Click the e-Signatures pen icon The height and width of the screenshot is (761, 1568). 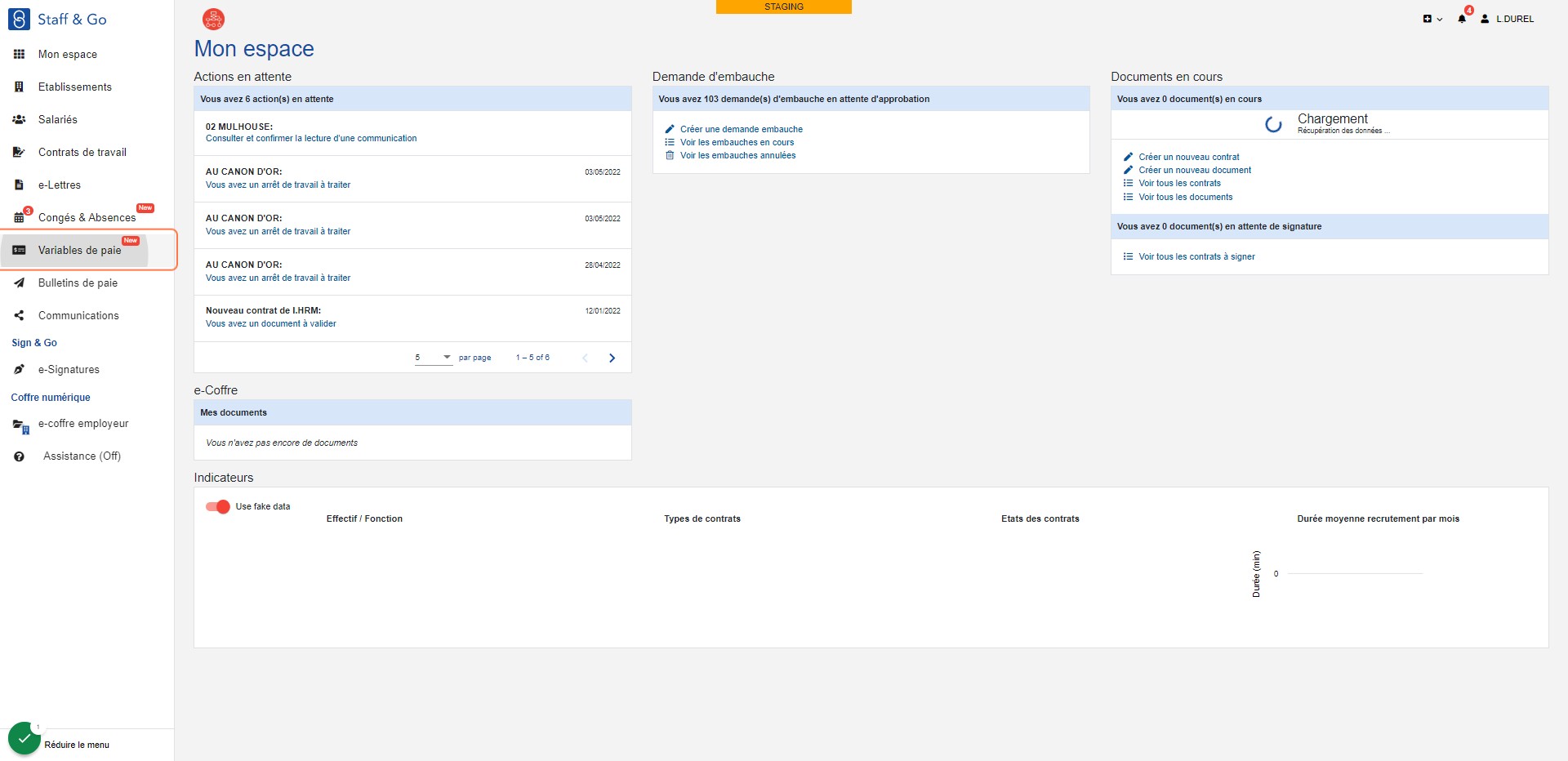coord(19,369)
